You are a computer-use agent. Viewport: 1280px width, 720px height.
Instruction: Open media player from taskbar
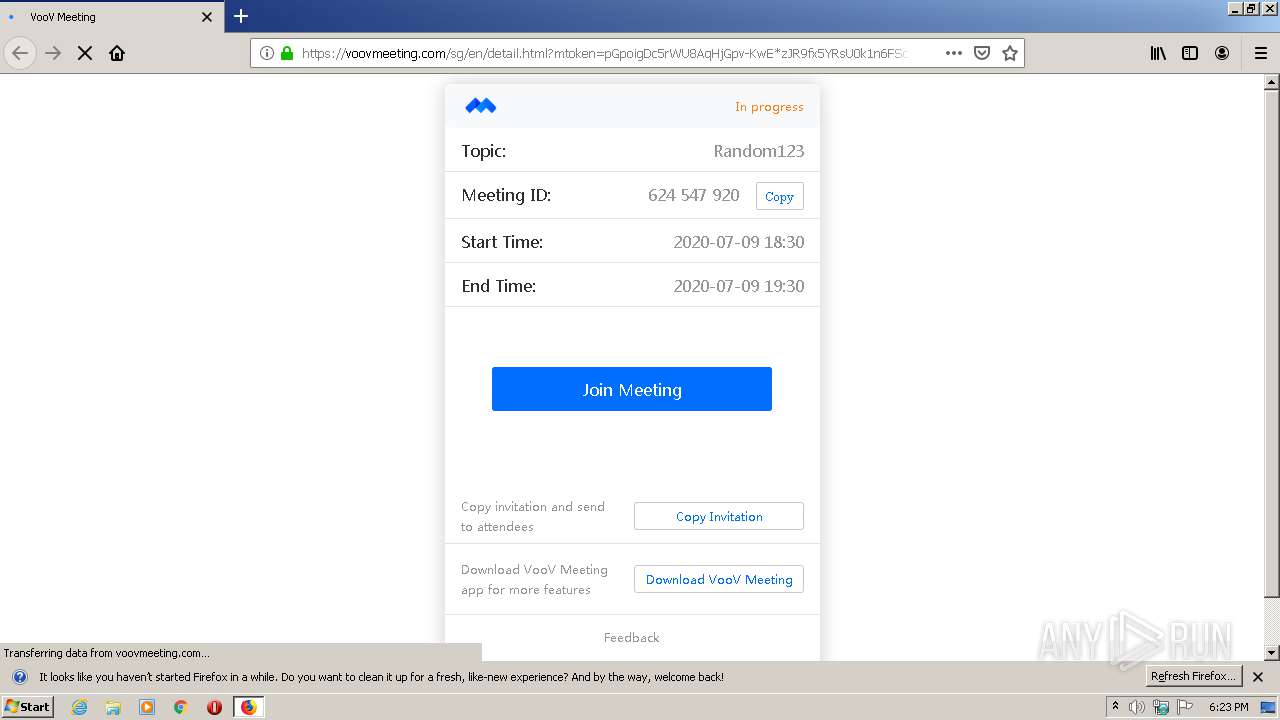[147, 707]
